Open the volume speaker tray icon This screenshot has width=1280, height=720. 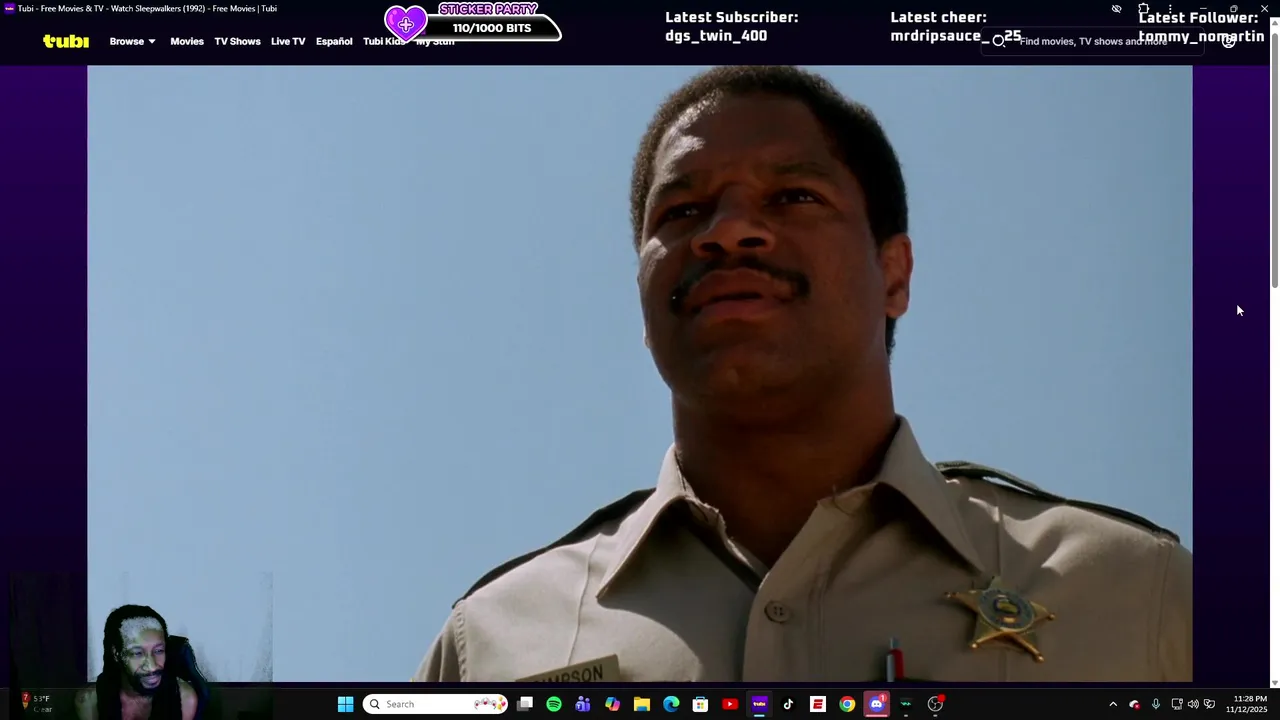pyautogui.click(x=1193, y=704)
